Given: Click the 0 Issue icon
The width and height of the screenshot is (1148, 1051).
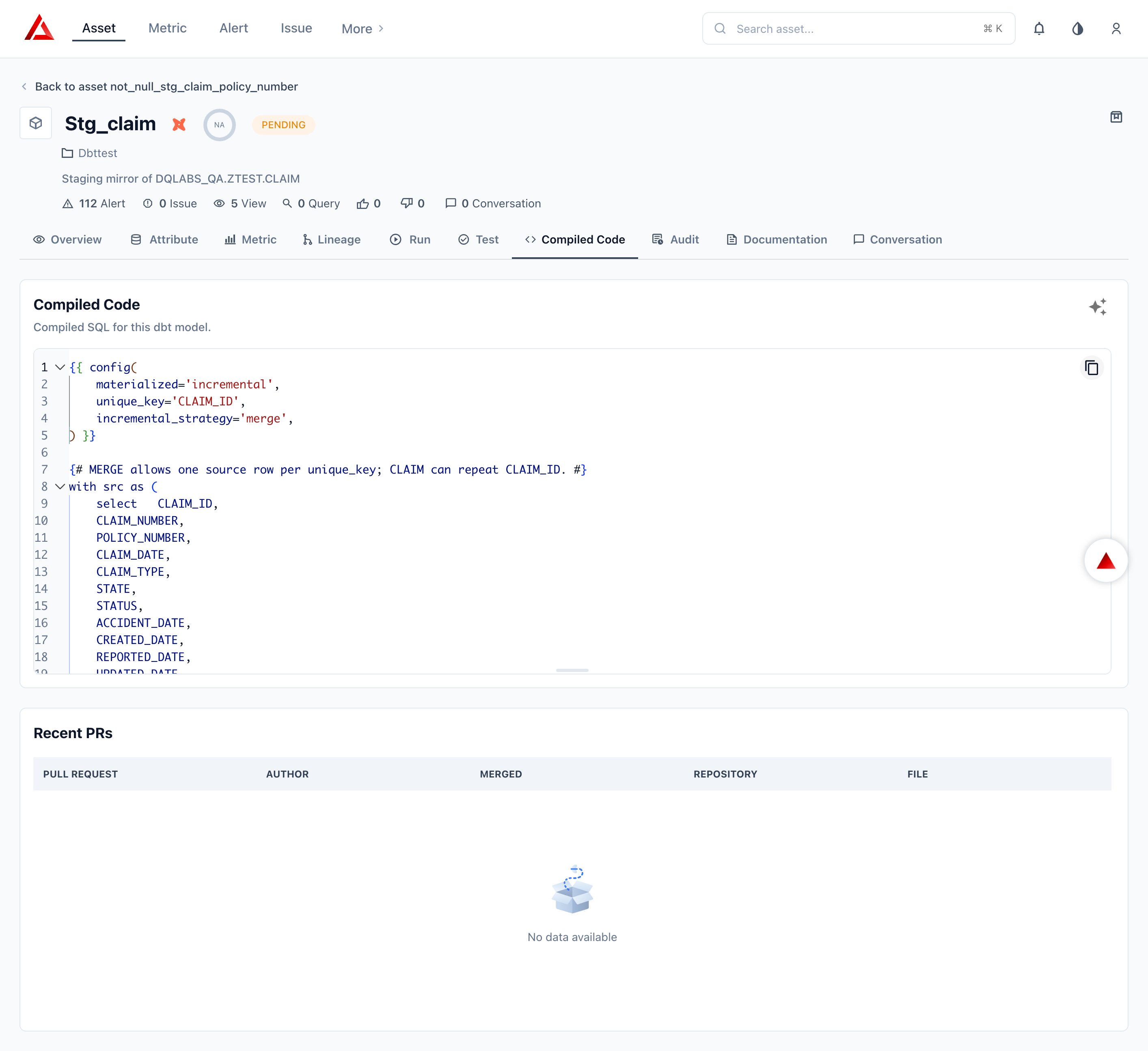Looking at the screenshot, I should pyautogui.click(x=147, y=203).
